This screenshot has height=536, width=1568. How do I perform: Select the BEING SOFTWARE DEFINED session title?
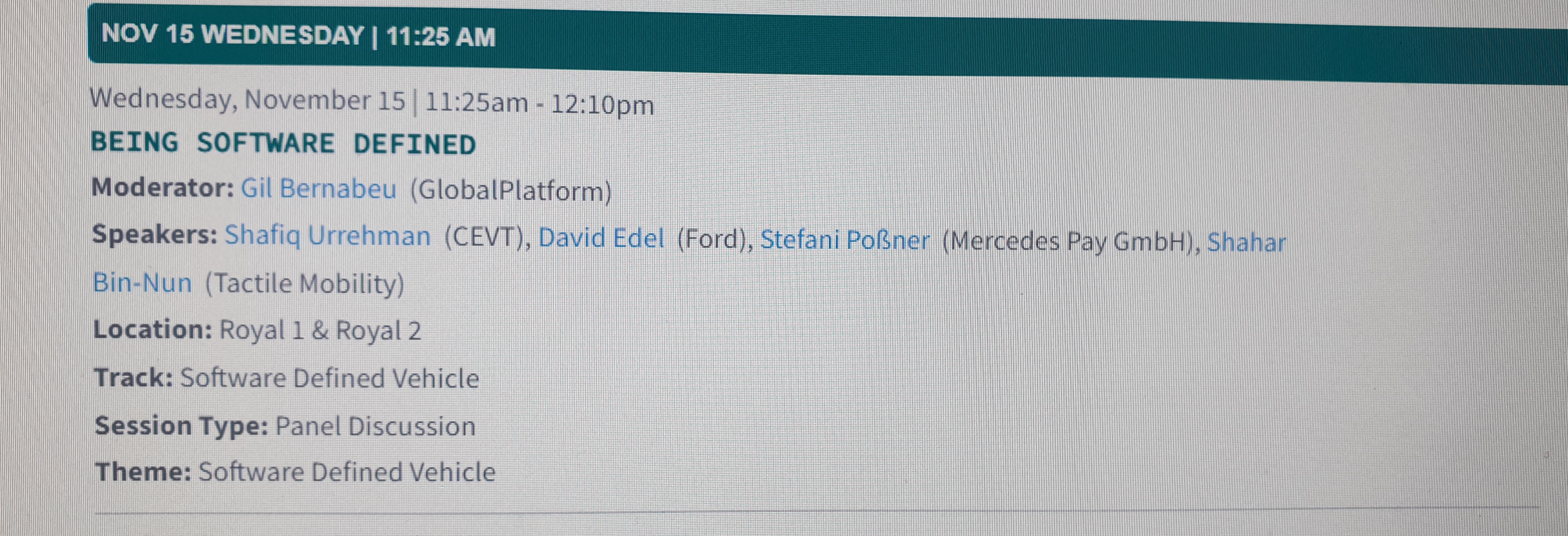click(283, 143)
